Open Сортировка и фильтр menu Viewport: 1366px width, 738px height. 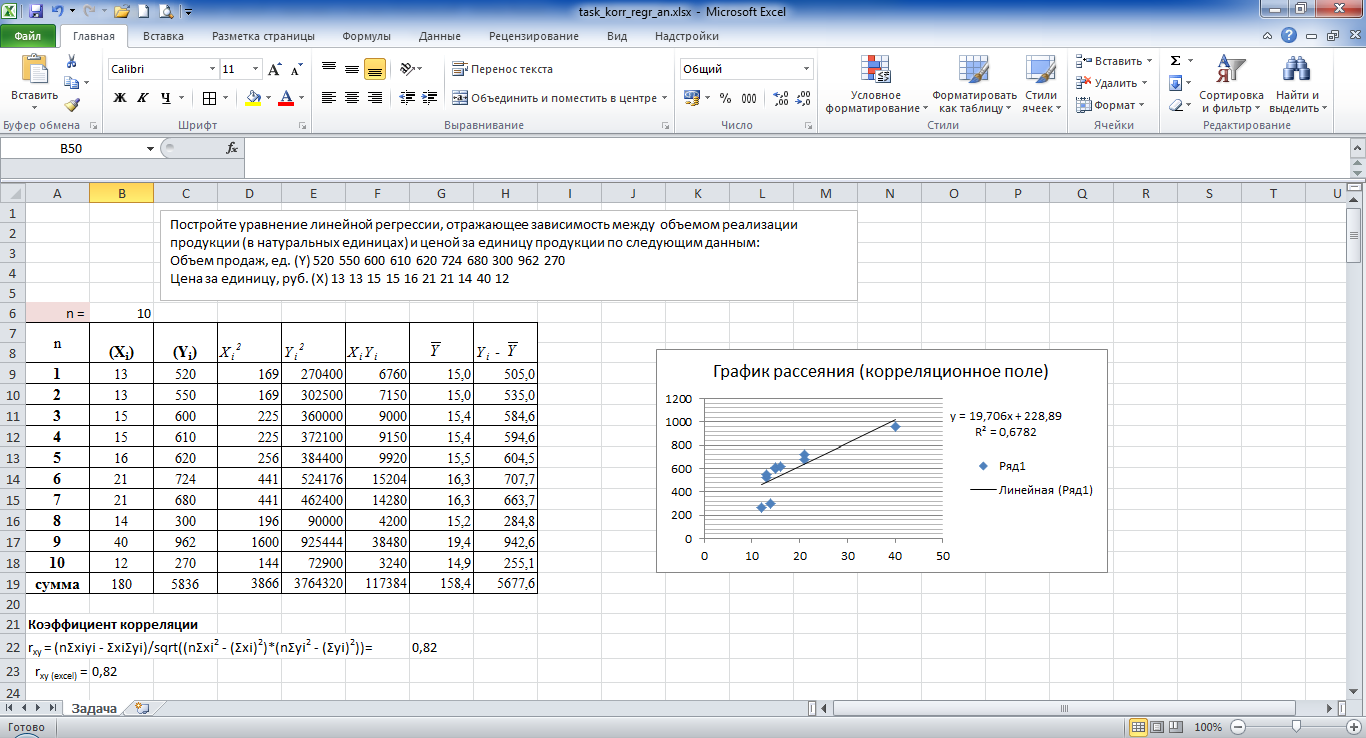[1231, 84]
